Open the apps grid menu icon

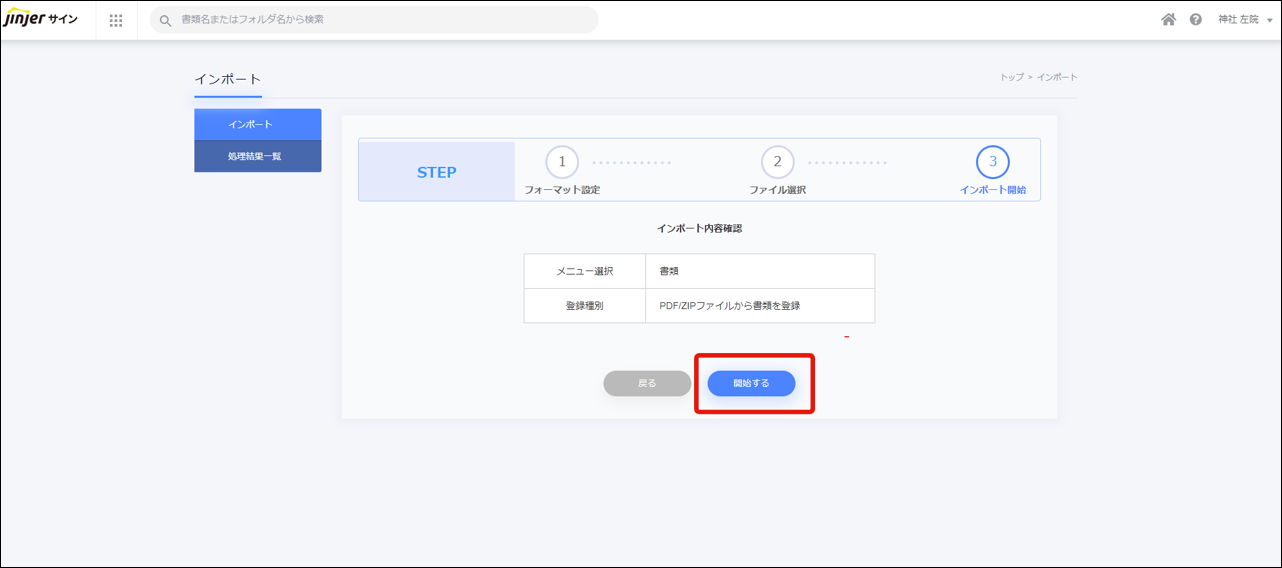pyautogui.click(x=116, y=20)
